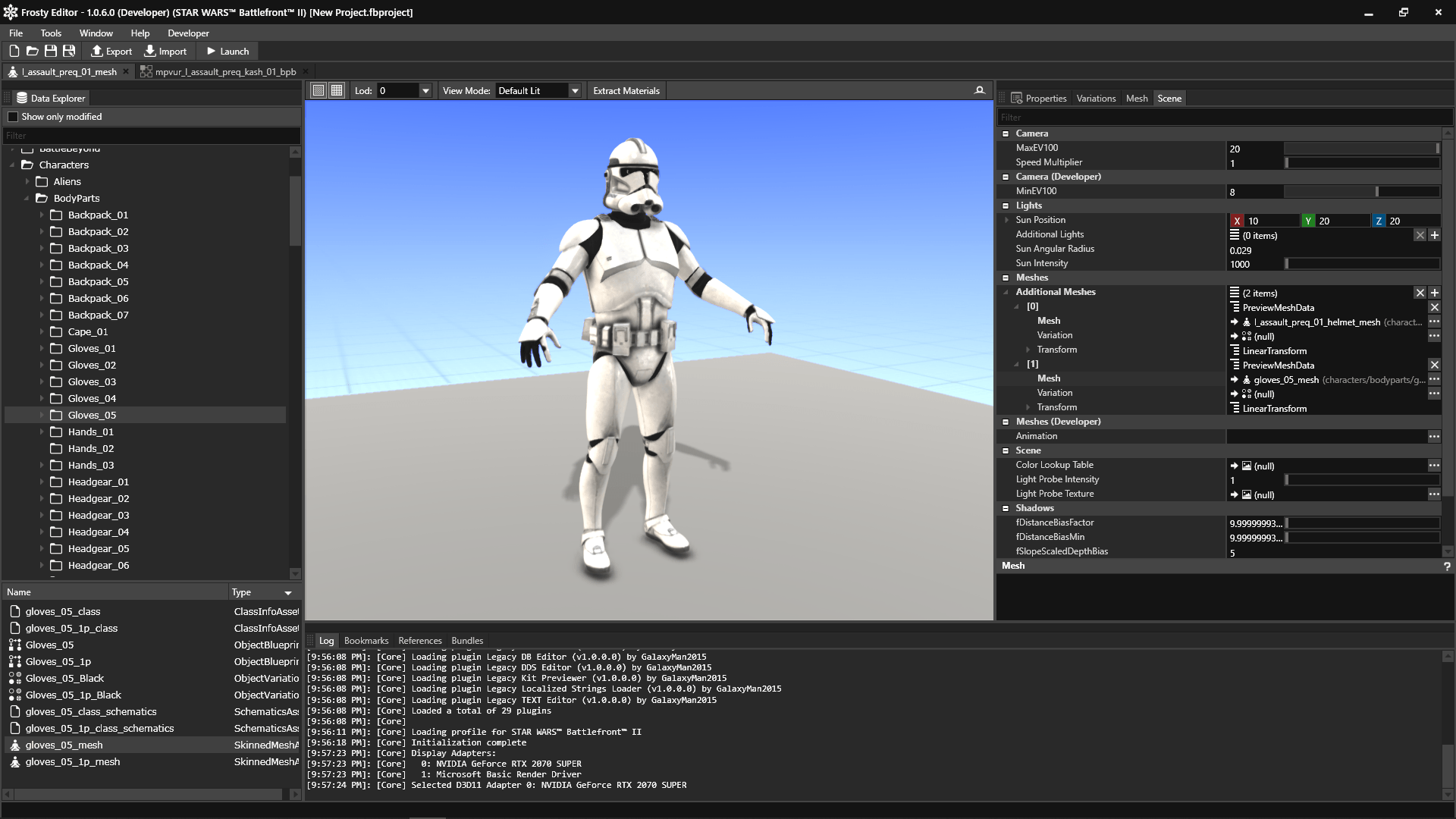
Task: Click the Scene panel filter field
Action: (1224, 117)
